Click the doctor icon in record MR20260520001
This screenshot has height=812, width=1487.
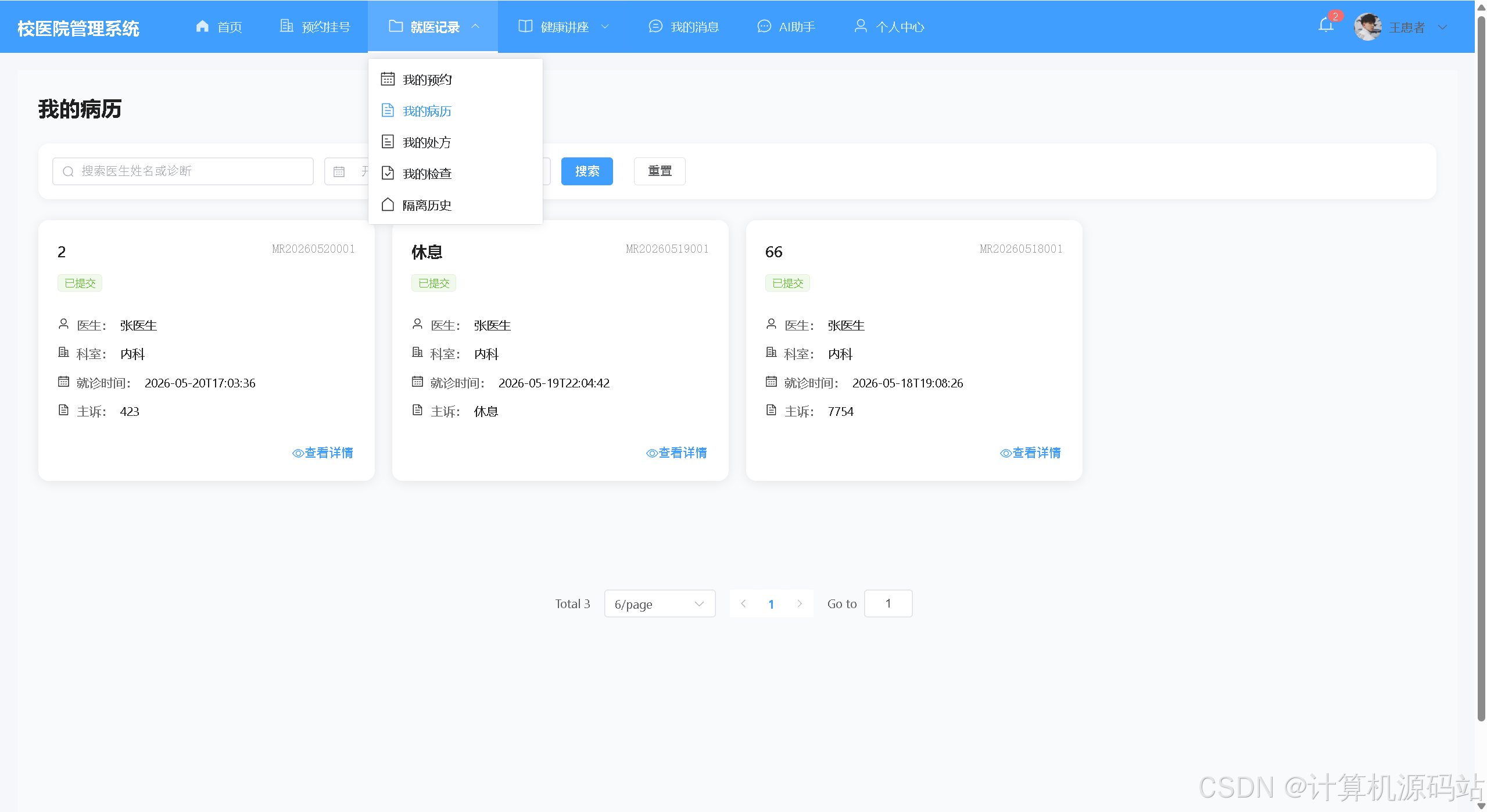(63, 324)
